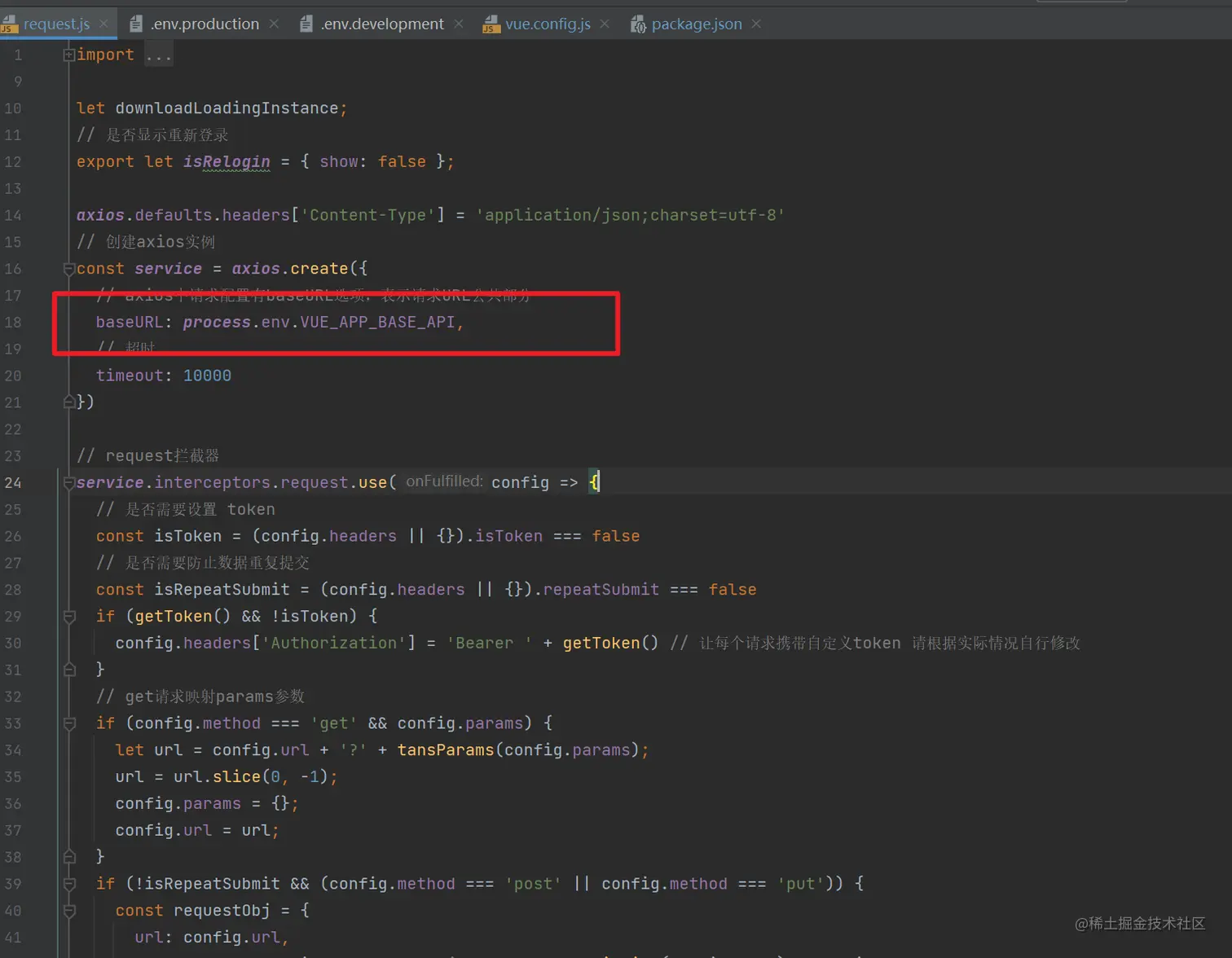Click the .env.development file icon
This screenshot has width=1232, height=958.
tap(306, 24)
